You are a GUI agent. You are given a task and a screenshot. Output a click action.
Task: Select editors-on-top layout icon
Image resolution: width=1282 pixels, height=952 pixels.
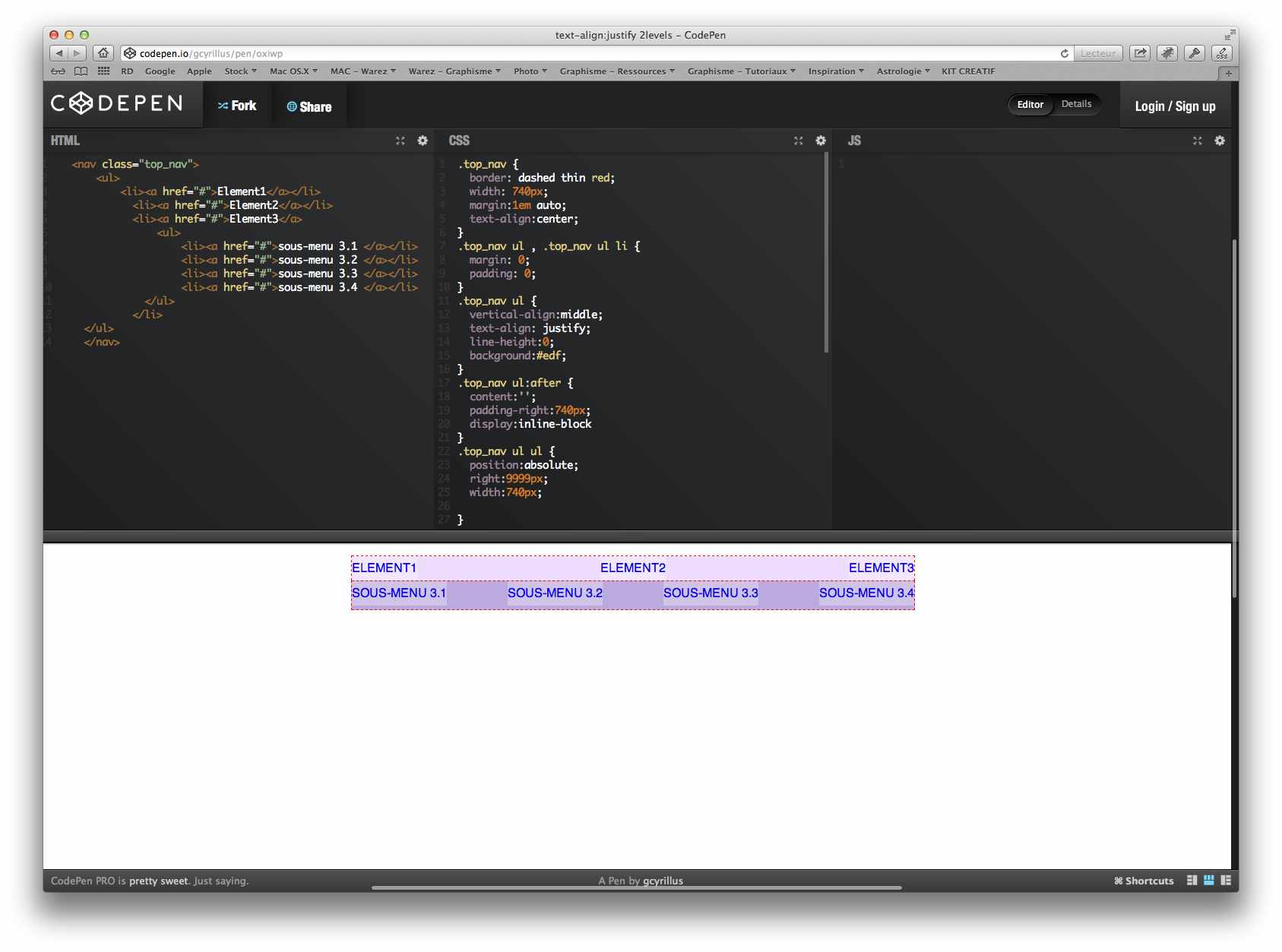pos(1208,880)
